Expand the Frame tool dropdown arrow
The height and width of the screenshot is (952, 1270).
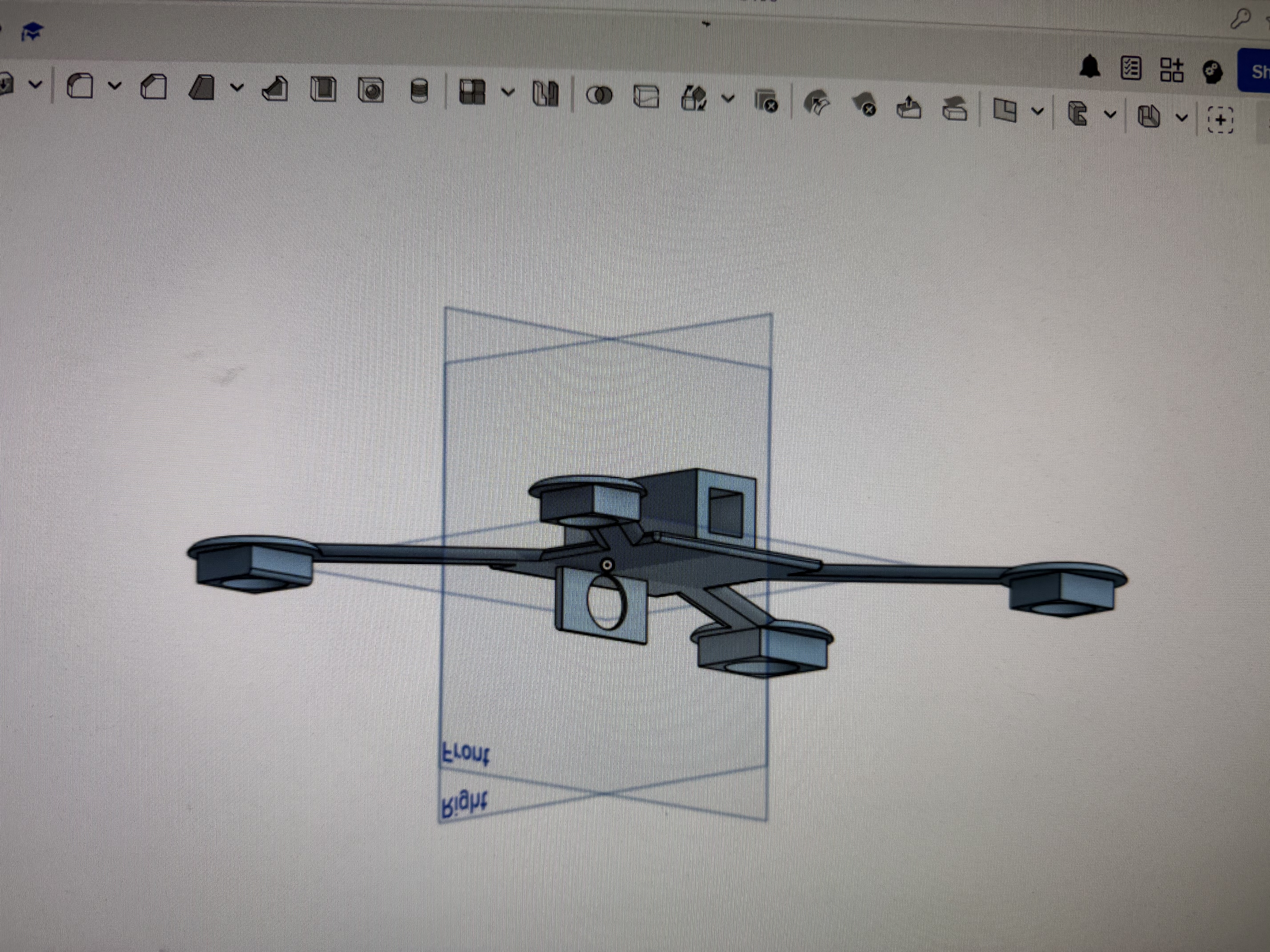click(1110, 114)
